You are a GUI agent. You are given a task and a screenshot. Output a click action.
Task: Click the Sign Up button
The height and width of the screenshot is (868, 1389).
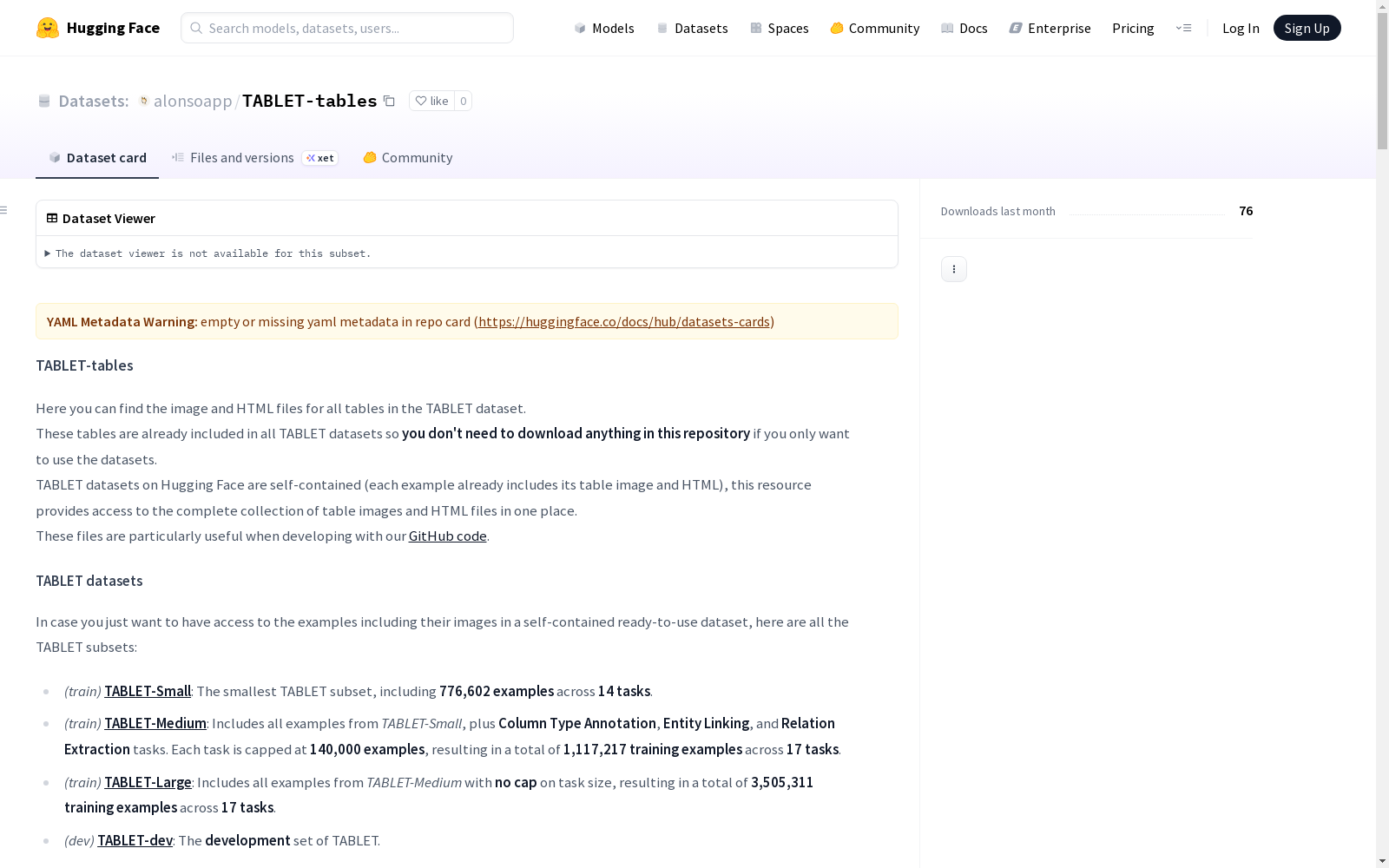click(1307, 28)
